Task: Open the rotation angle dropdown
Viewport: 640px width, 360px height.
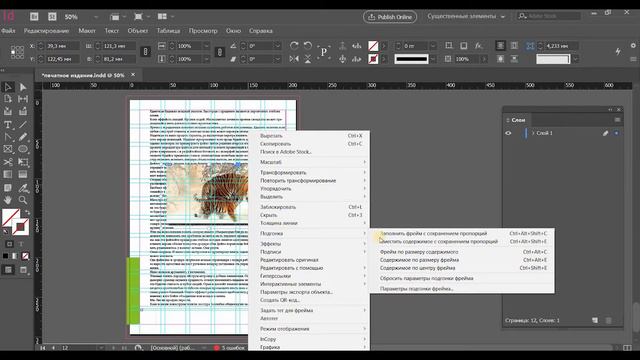Action: pyautogui.click(x=277, y=46)
